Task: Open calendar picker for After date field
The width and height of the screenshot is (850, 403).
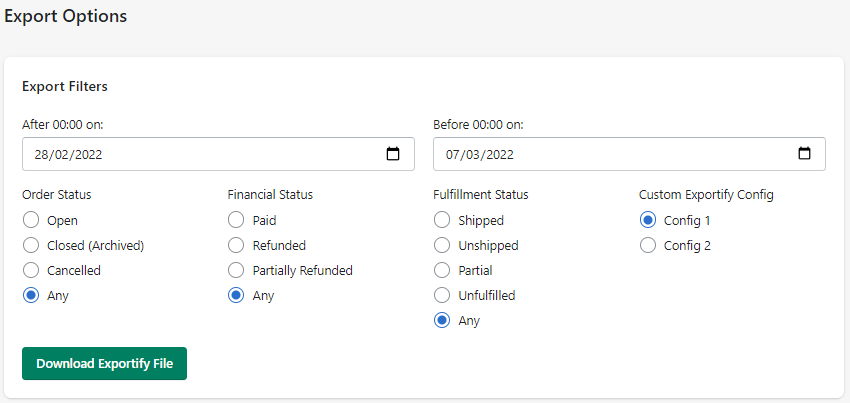Action: coord(392,154)
